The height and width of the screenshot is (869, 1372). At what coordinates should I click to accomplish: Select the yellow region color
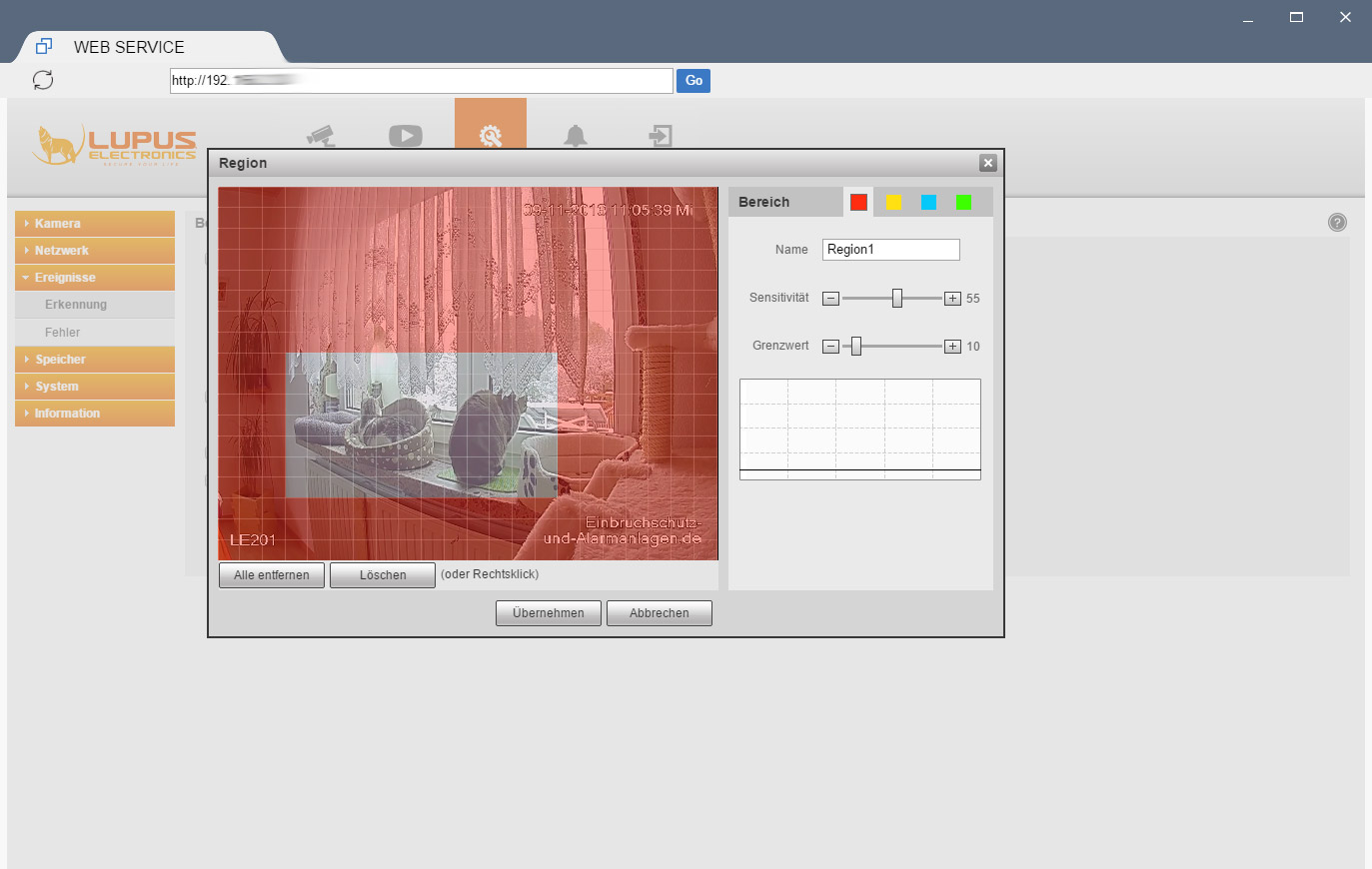pos(893,202)
